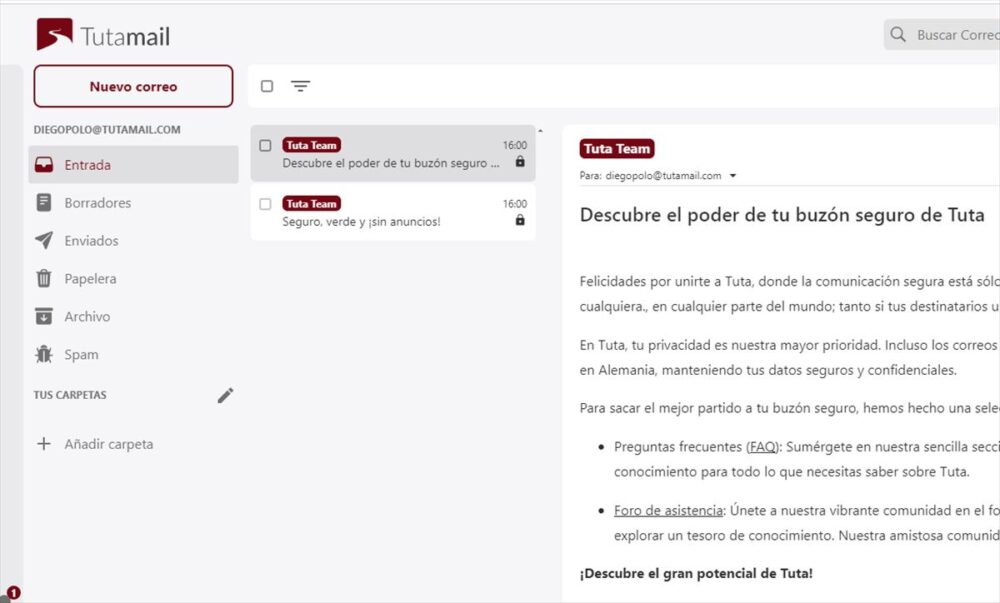Click the mail list scroll-up arrow

coord(540,131)
